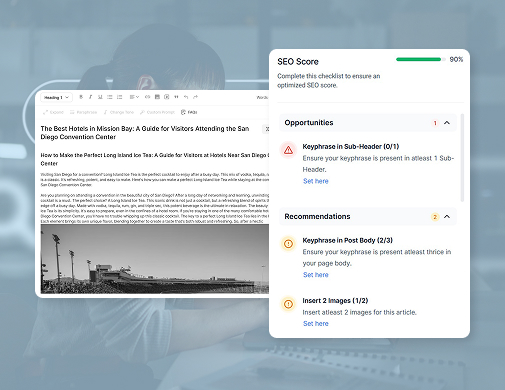This screenshot has height=390, width=505.
Task: Click the SEO checklist vertical scrollbar
Action: (x=462, y=158)
